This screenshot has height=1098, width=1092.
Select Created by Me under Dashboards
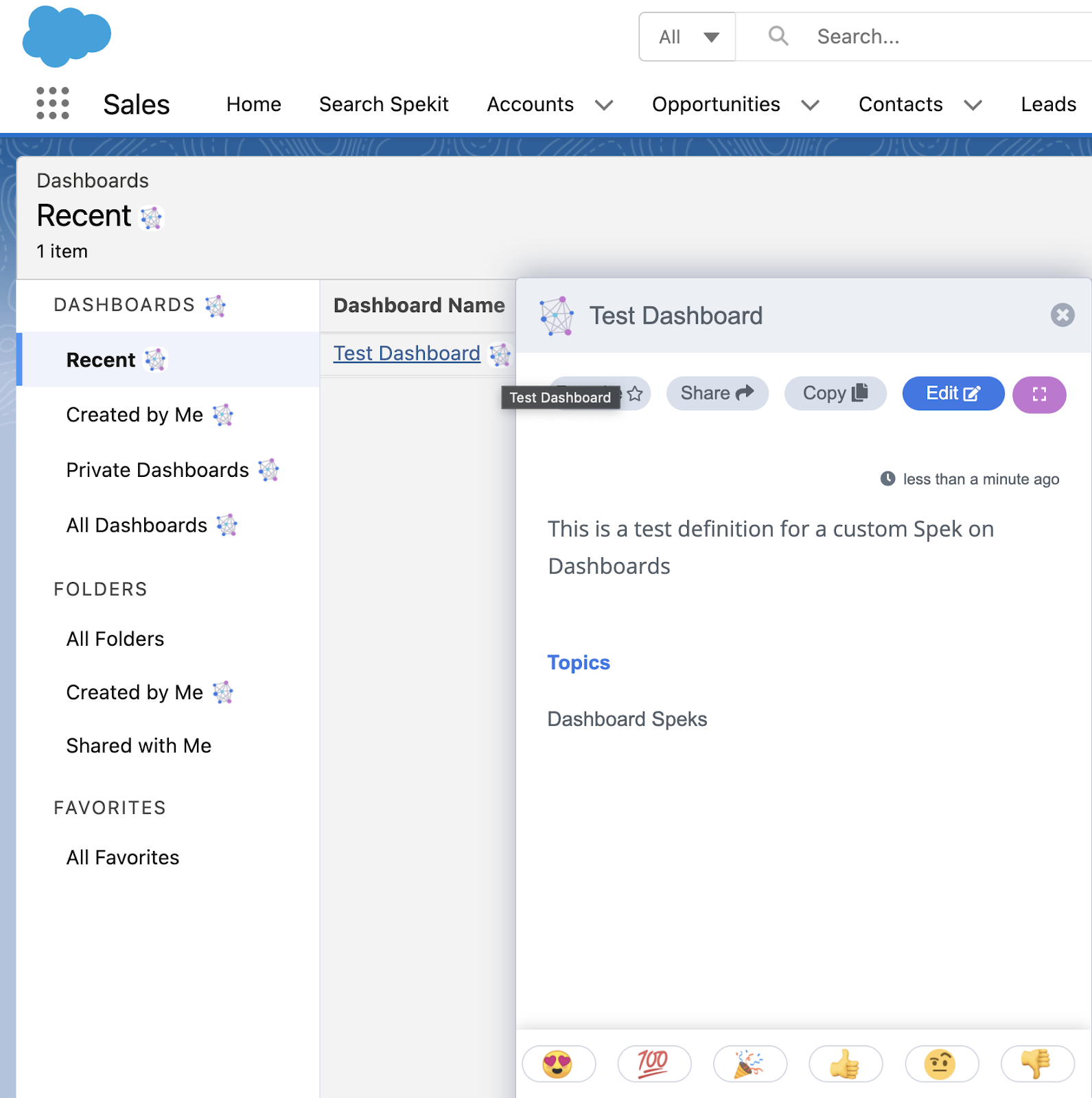coord(135,414)
